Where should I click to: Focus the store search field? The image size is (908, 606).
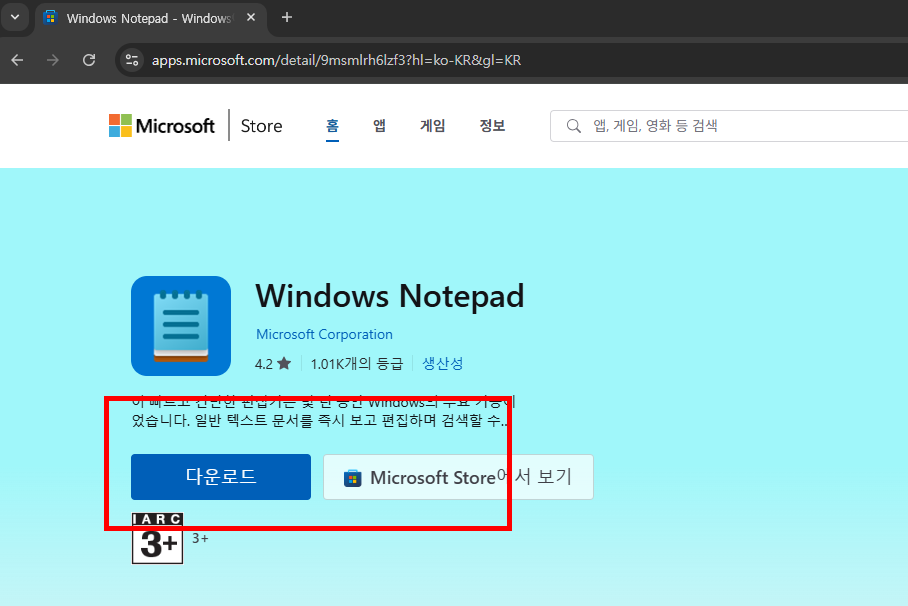pyautogui.click(x=729, y=126)
